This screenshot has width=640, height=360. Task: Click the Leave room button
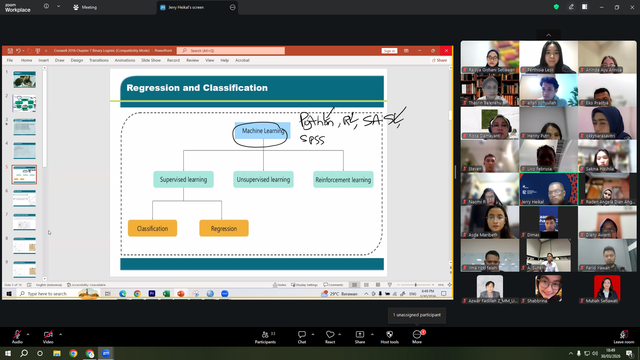[x=624, y=337]
